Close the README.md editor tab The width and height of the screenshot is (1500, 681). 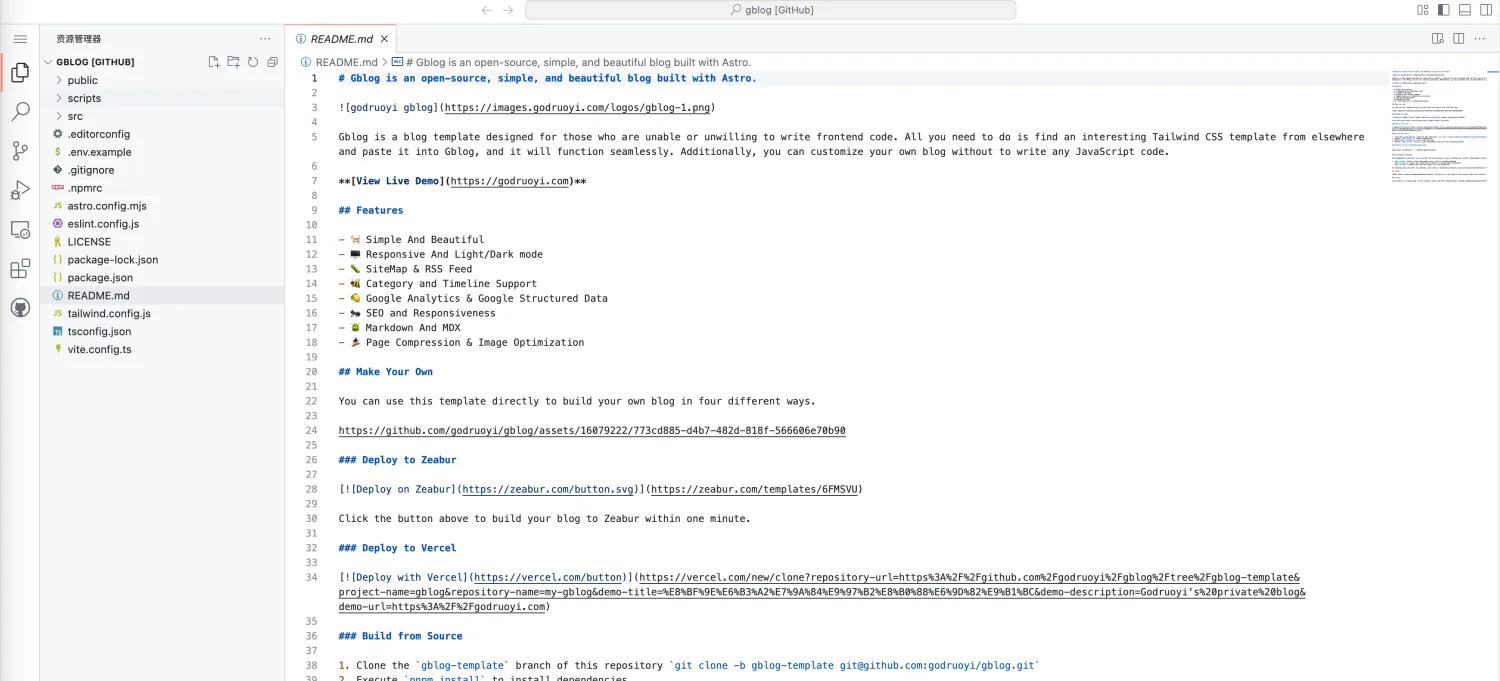pyautogui.click(x=384, y=39)
